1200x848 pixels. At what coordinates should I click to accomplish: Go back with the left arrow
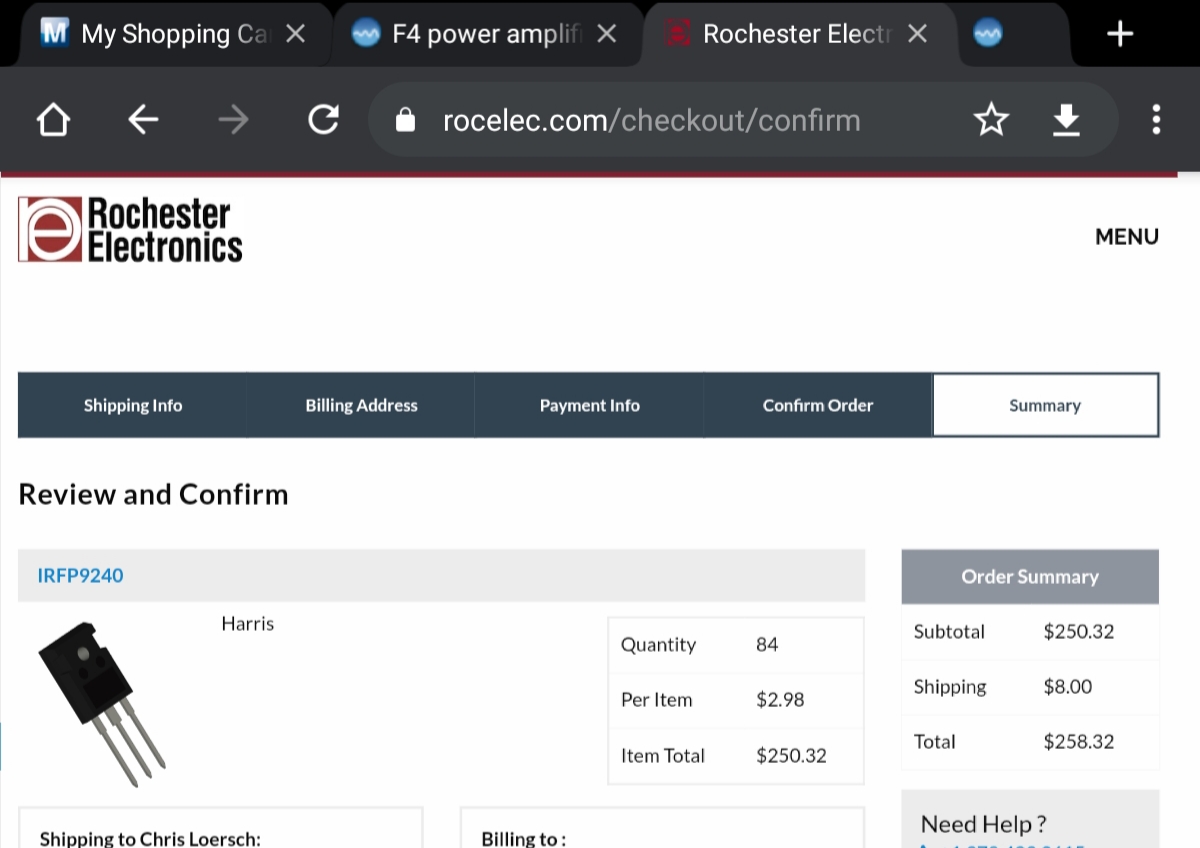143,121
